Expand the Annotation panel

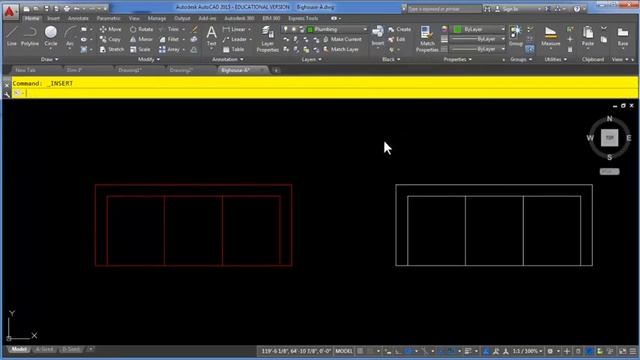227,60
